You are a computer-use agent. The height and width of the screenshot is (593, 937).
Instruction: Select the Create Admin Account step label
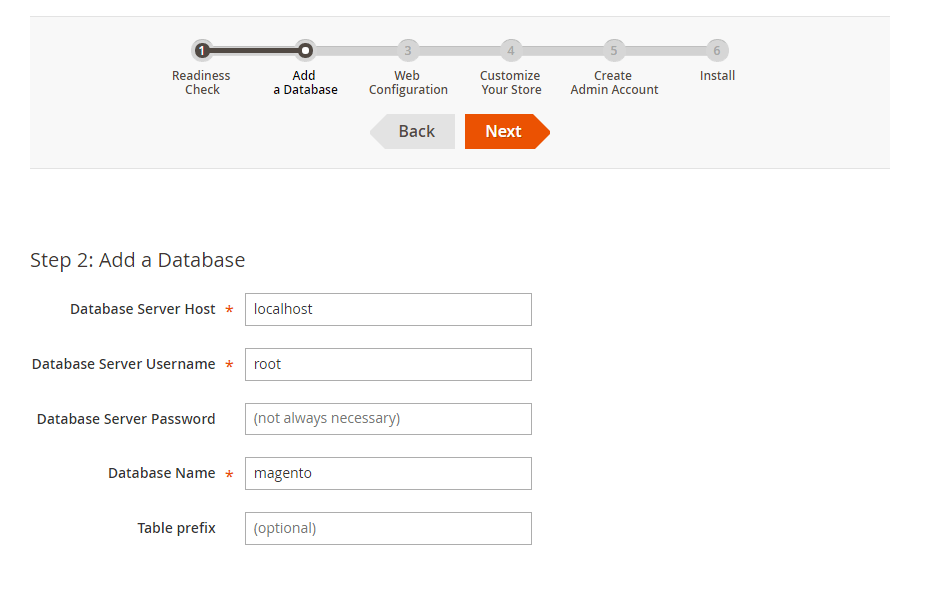click(614, 83)
